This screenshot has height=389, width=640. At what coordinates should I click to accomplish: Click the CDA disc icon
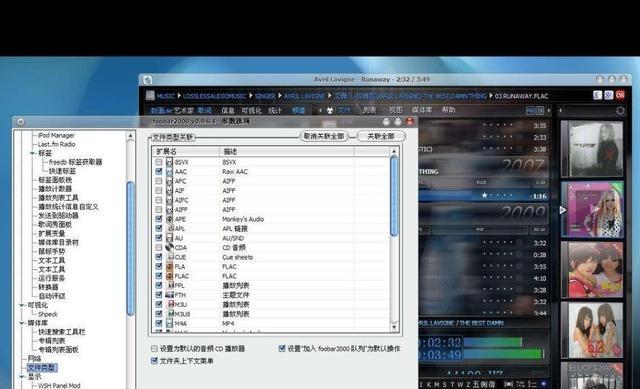click(169, 247)
